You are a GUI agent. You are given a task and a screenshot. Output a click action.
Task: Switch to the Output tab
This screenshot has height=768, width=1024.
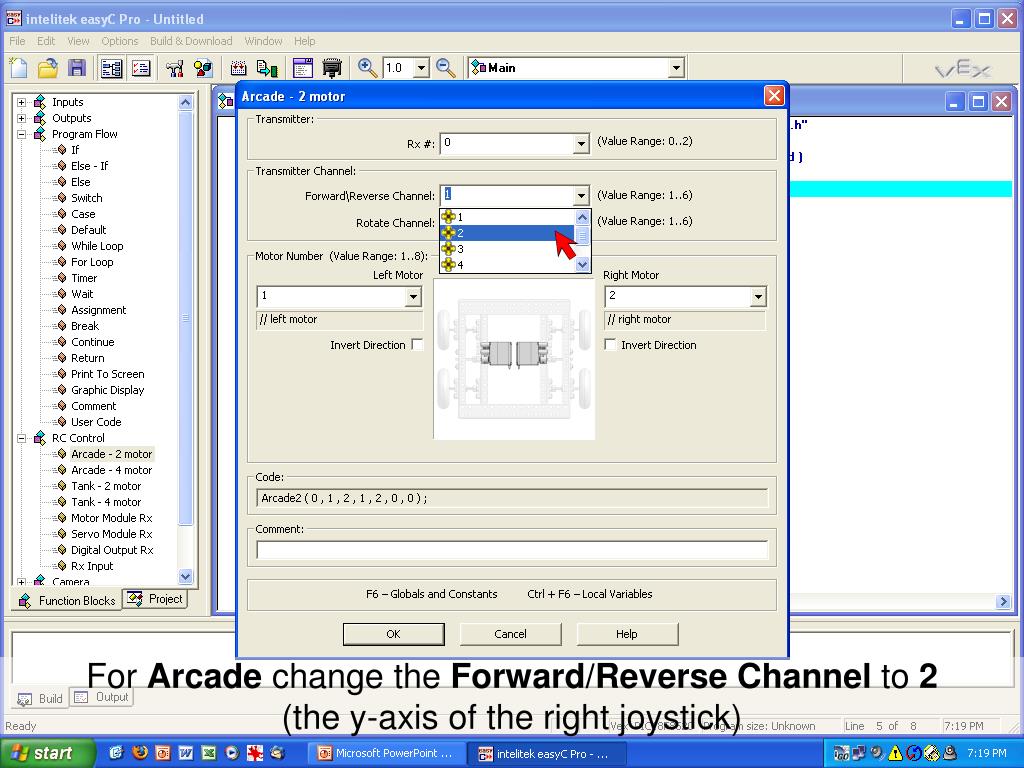point(101,697)
